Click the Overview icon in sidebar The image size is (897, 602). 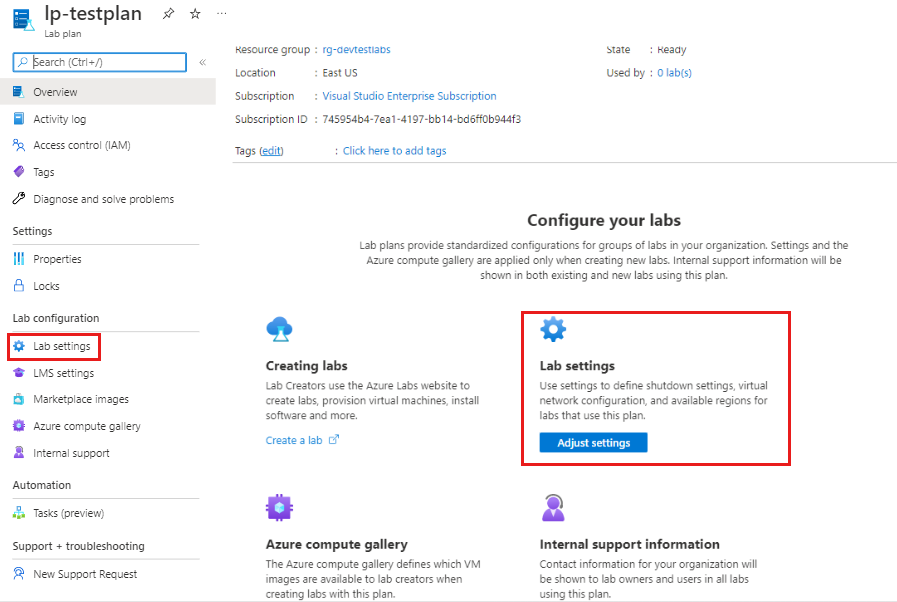pos(19,92)
